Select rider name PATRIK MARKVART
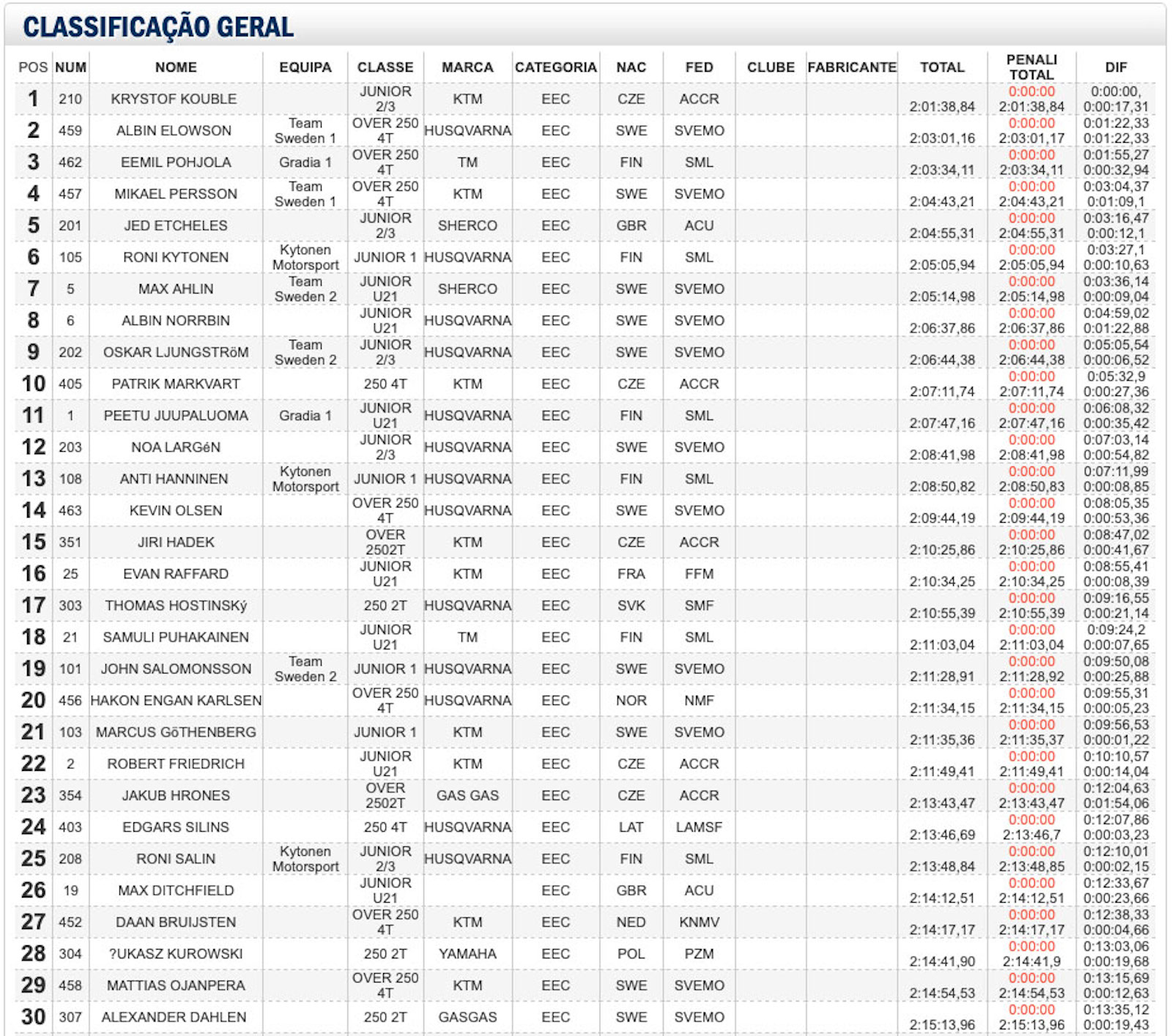1172x1036 pixels. click(176, 384)
